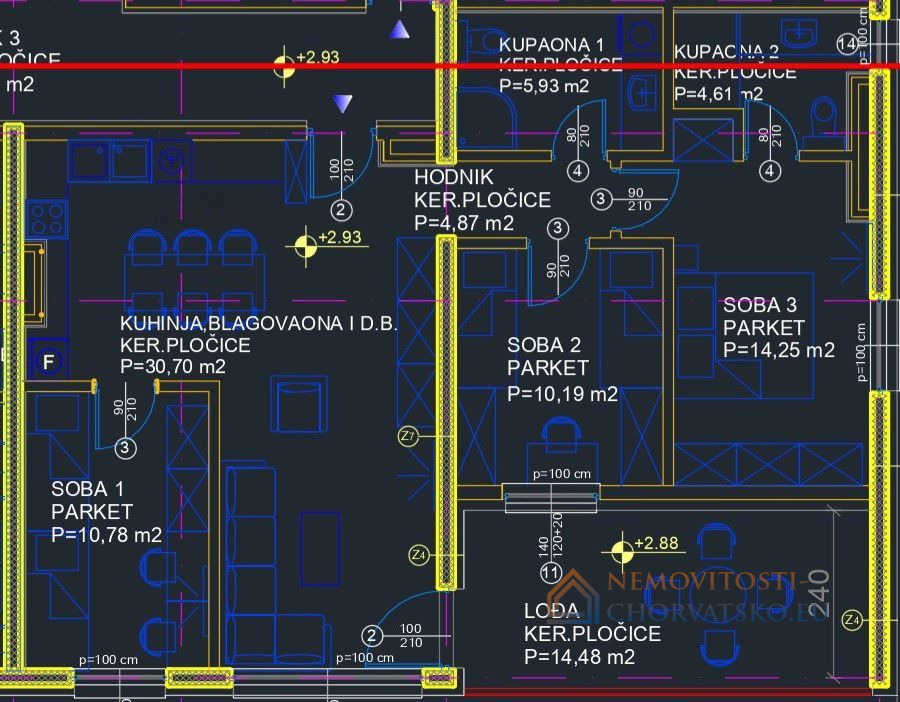The width and height of the screenshot is (900, 702).
Task: Click the KUPAONA 2 room label
Action: point(726,52)
